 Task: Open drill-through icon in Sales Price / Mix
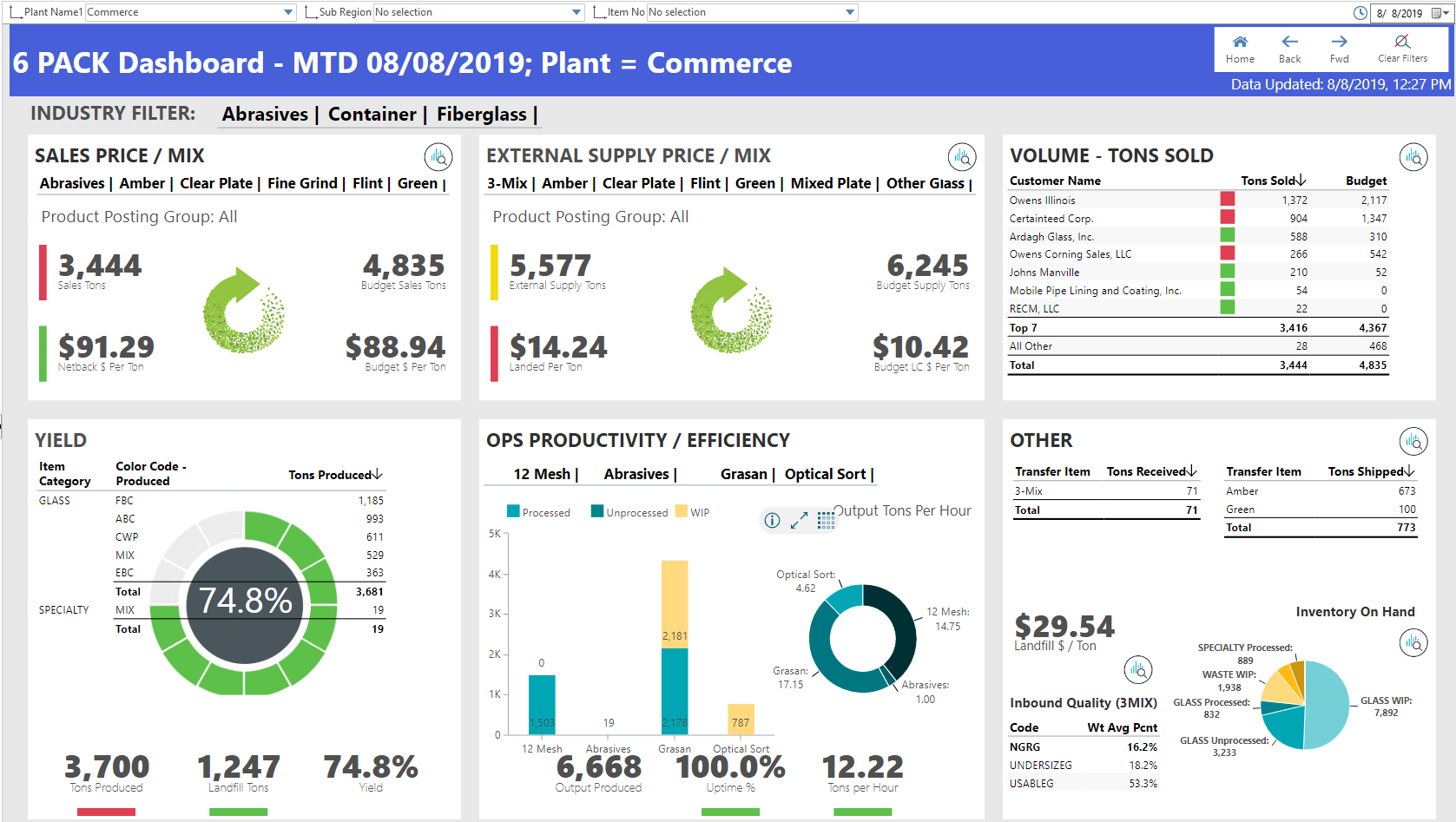pos(438,157)
